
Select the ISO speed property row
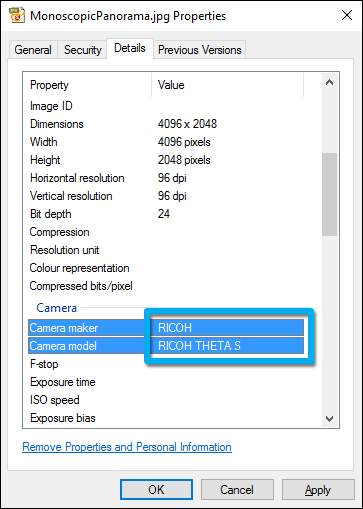tap(166, 400)
